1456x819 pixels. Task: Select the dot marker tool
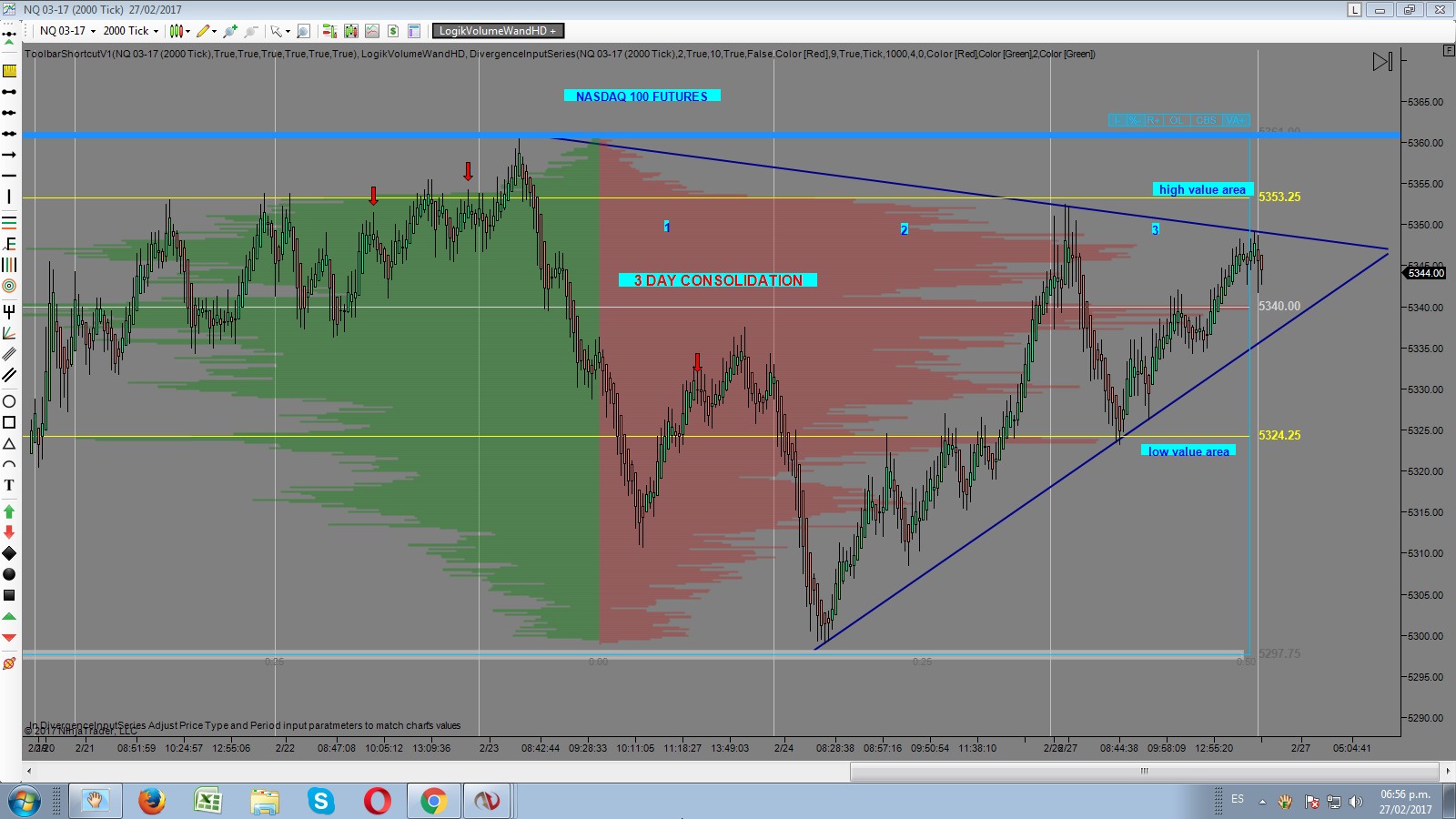9,574
